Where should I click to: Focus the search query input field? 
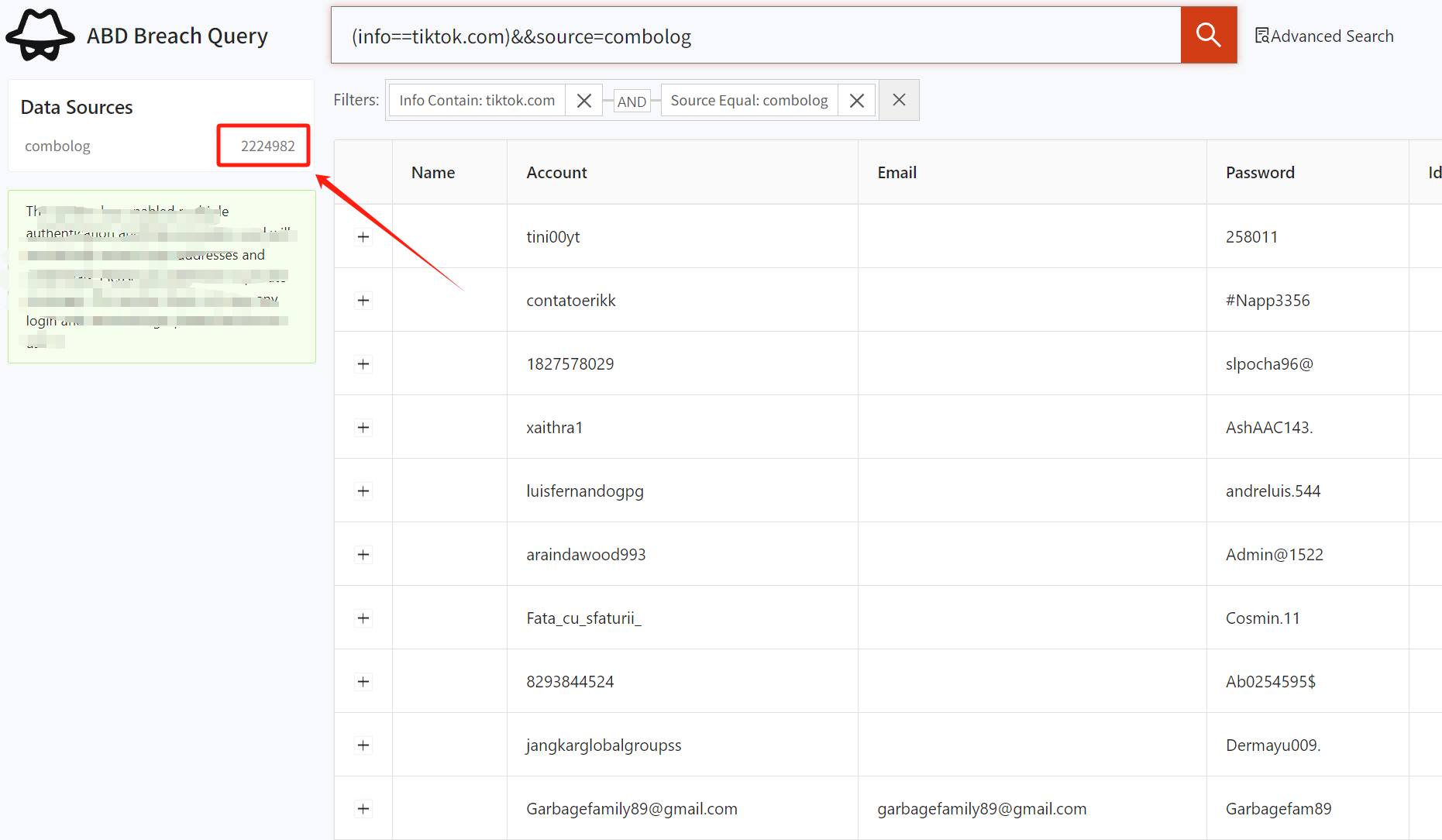pos(755,35)
